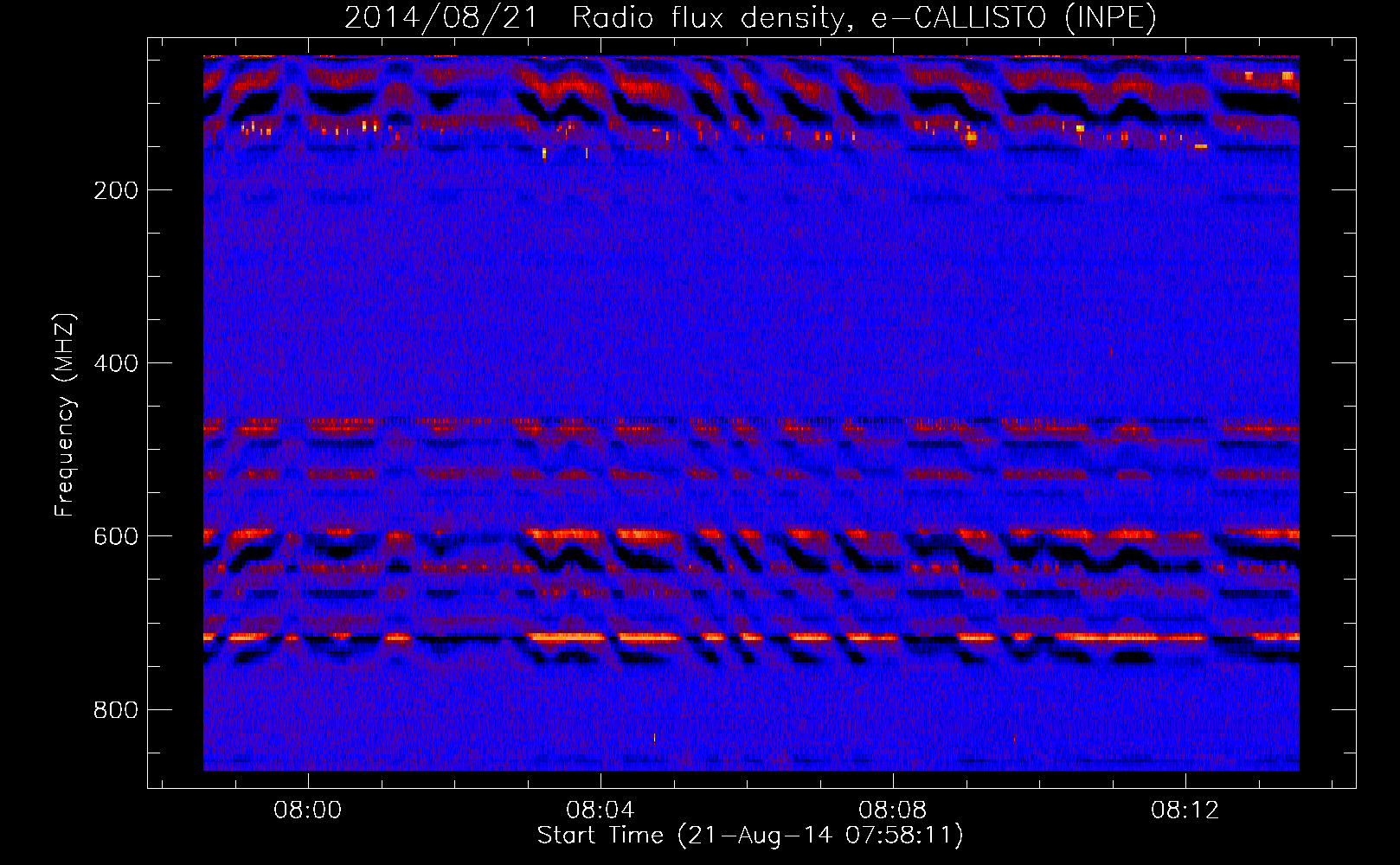Viewport: 1400px width, 865px height.
Task: Click the 800 frequency tick label
Action: [116, 710]
